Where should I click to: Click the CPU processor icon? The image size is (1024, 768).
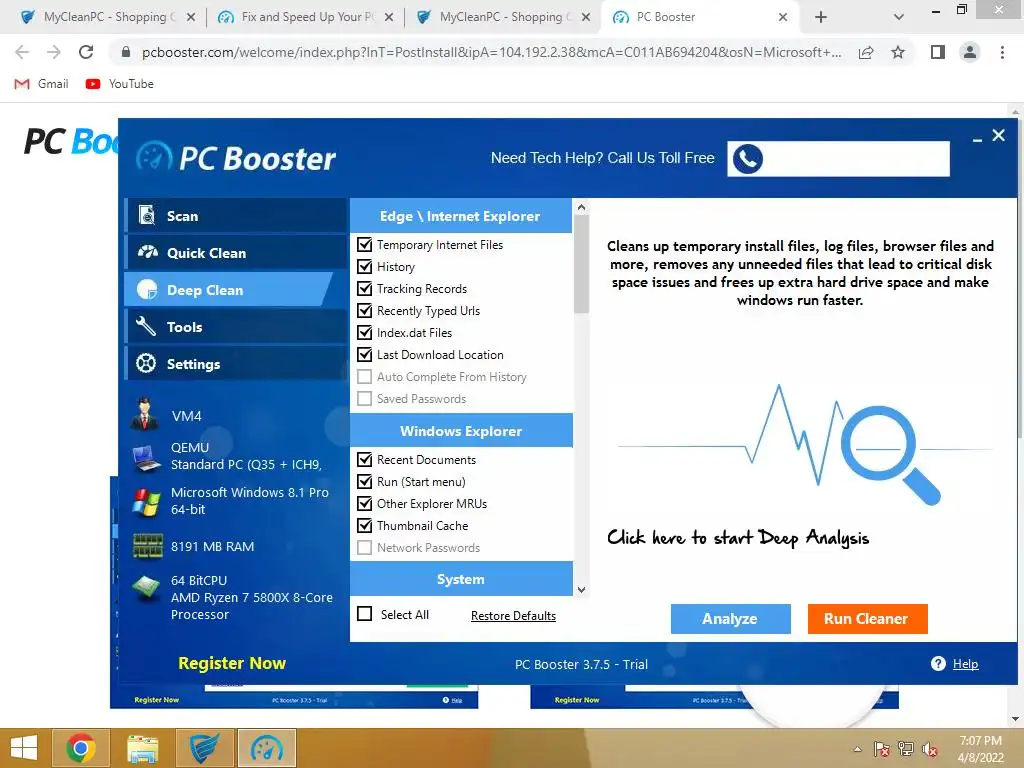[x=146, y=588]
